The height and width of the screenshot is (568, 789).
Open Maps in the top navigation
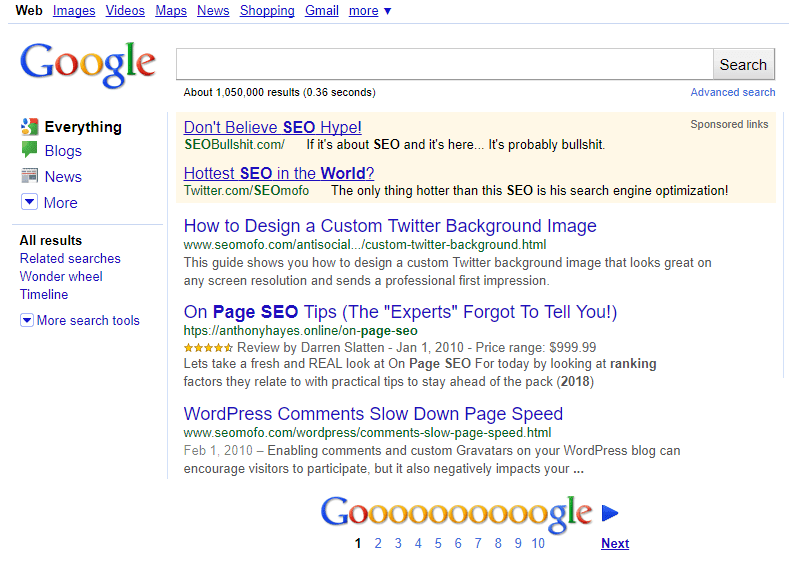171,11
